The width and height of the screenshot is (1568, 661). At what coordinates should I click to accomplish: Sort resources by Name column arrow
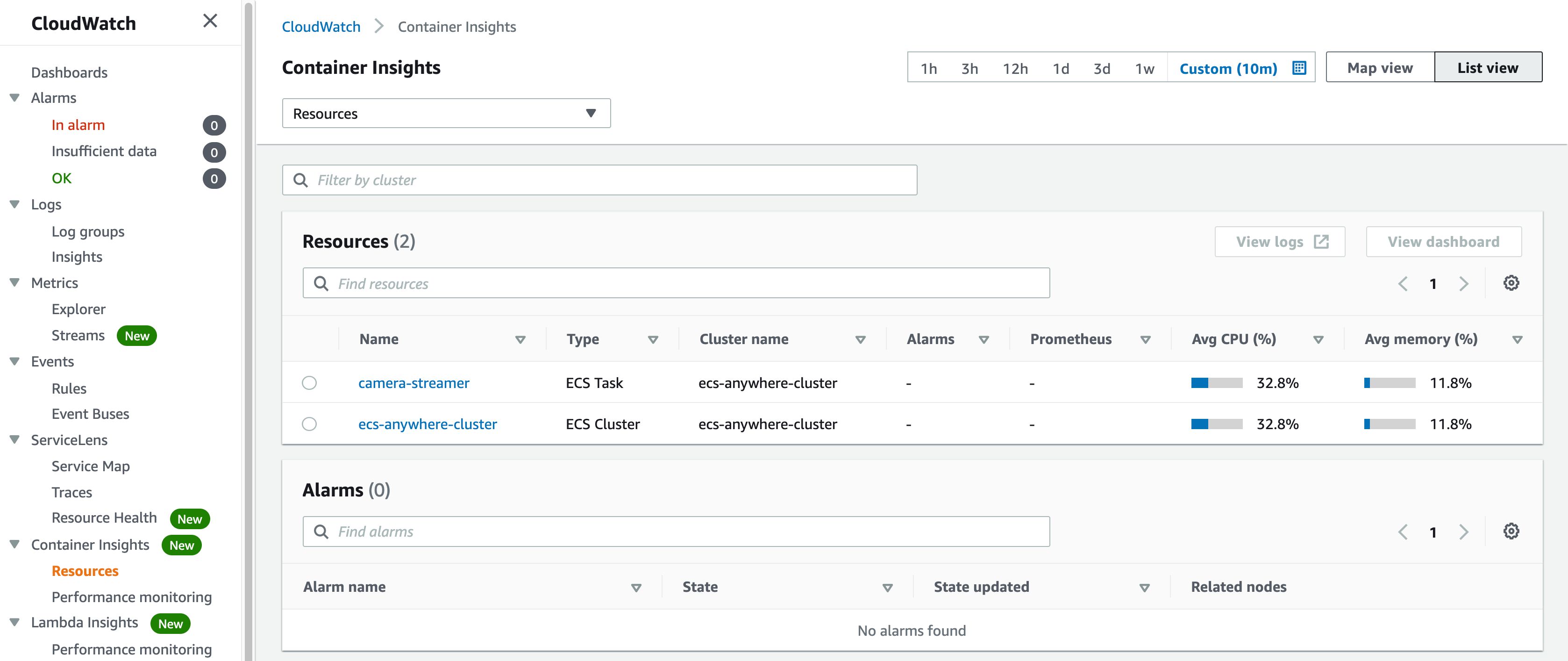click(x=520, y=340)
